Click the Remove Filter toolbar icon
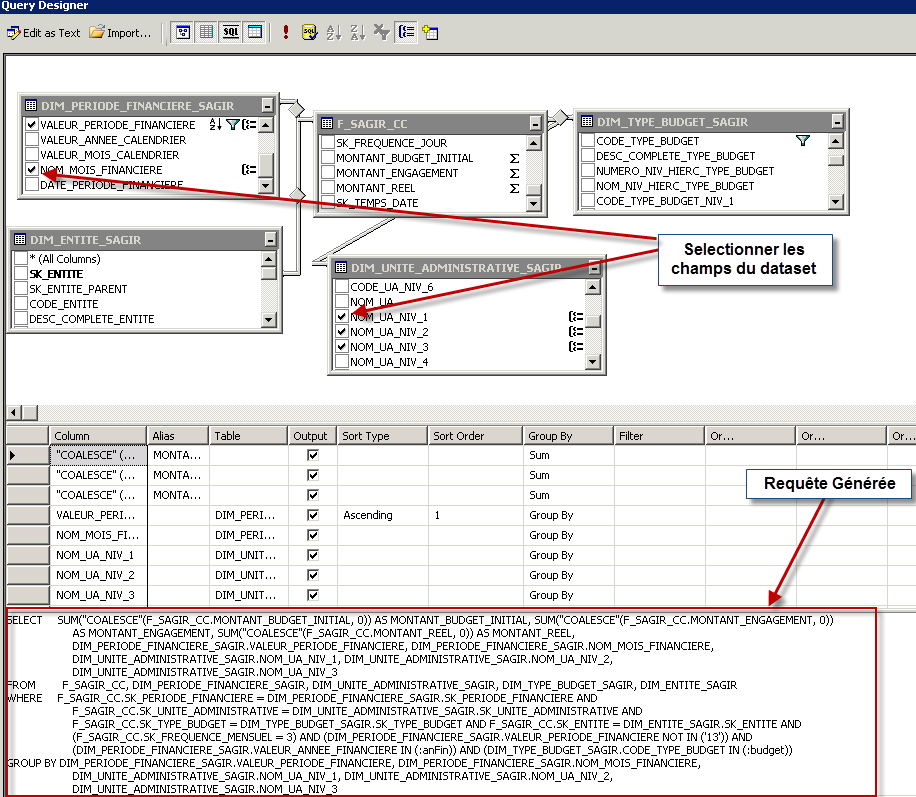 point(381,32)
